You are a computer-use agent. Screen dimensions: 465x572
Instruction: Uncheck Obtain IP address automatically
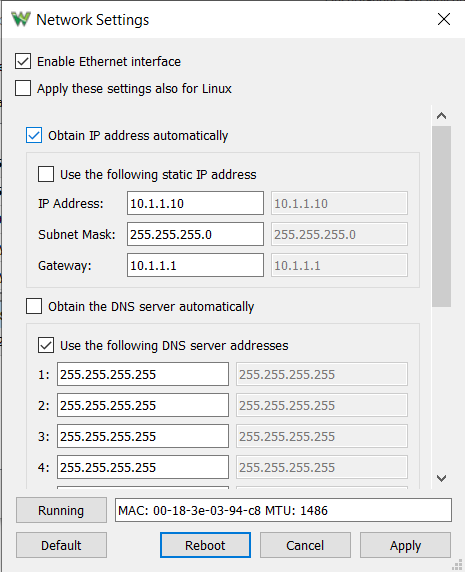[34, 135]
